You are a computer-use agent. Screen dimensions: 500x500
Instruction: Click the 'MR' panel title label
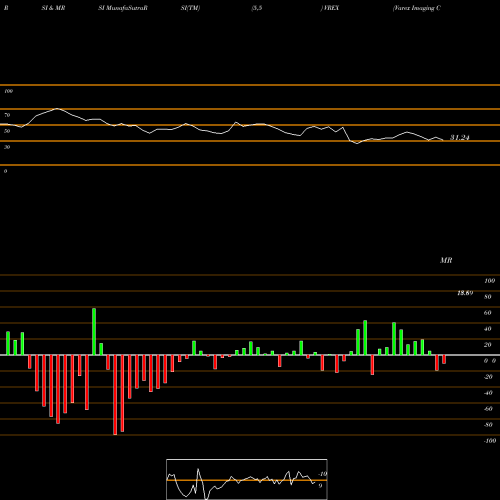446,260
